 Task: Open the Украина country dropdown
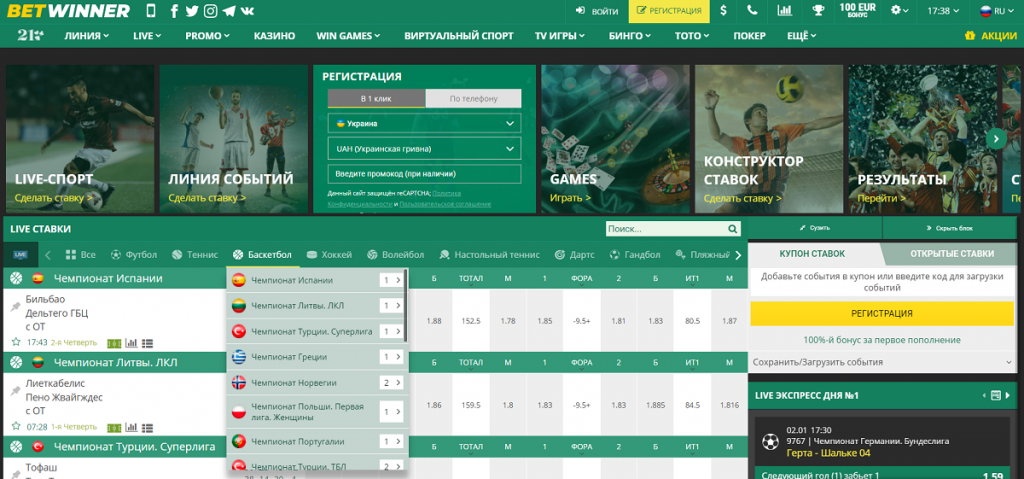coord(425,123)
